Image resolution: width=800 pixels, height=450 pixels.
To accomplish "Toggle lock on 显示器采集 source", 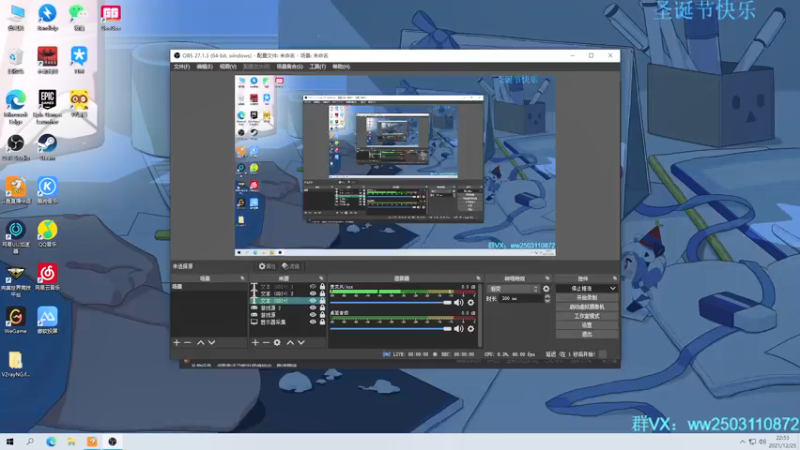I will pyautogui.click(x=322, y=322).
